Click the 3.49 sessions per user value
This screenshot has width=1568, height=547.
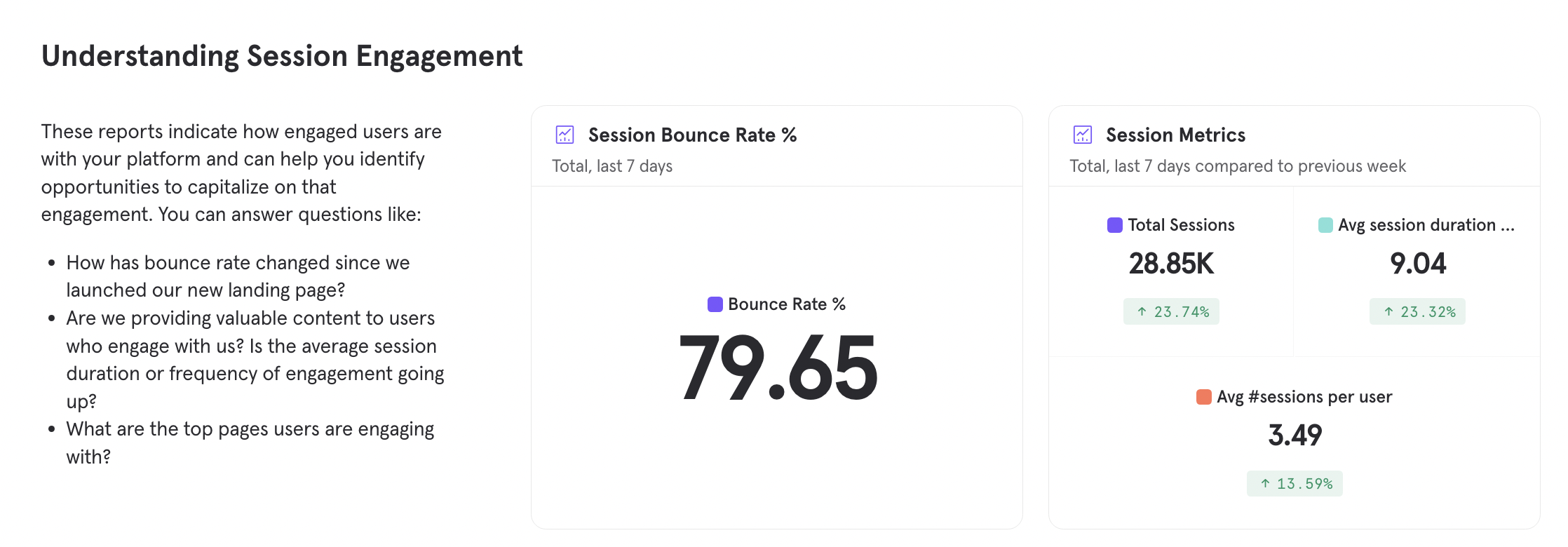pos(1295,435)
